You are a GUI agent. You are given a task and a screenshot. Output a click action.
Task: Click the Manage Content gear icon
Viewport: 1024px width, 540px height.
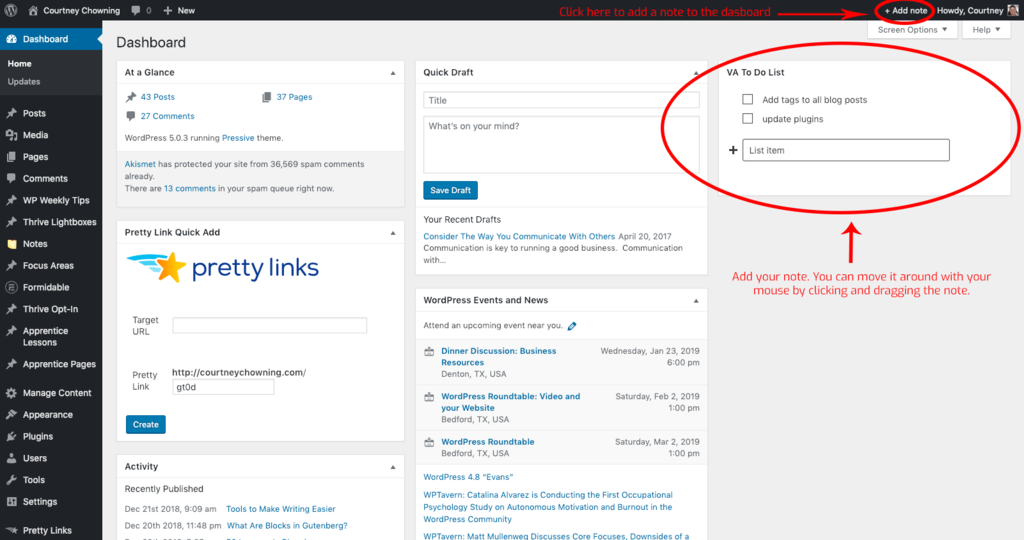click(x=11, y=393)
